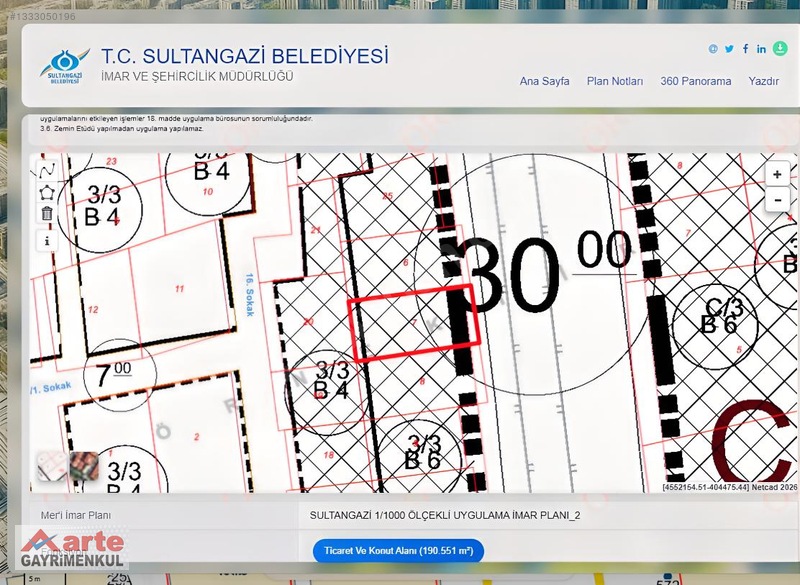Click the SULTANGAZİ 1/1000 ÖLÇEKLİ UYGULAMA İMAR PLANI_2 text
The image size is (800, 585).
(x=445, y=515)
